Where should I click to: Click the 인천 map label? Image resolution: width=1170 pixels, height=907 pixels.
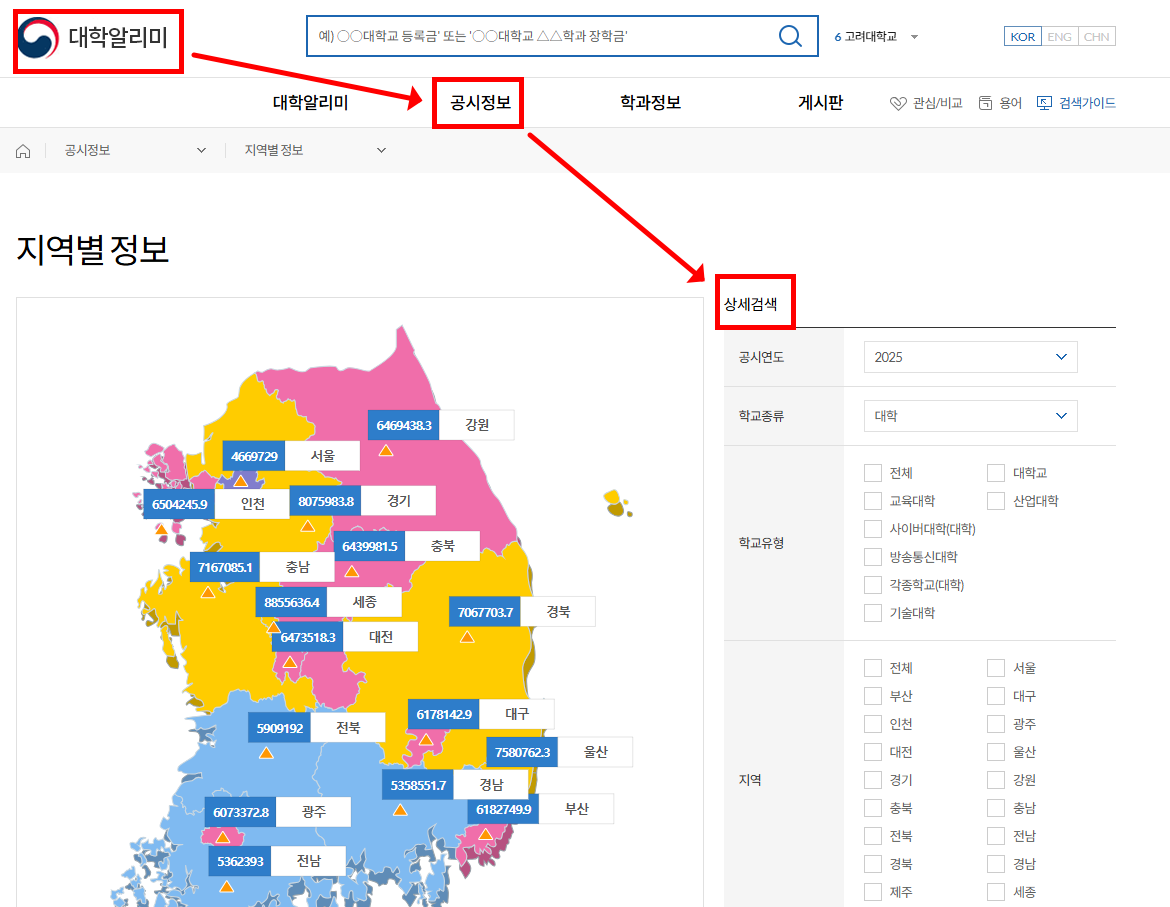[x=253, y=504]
